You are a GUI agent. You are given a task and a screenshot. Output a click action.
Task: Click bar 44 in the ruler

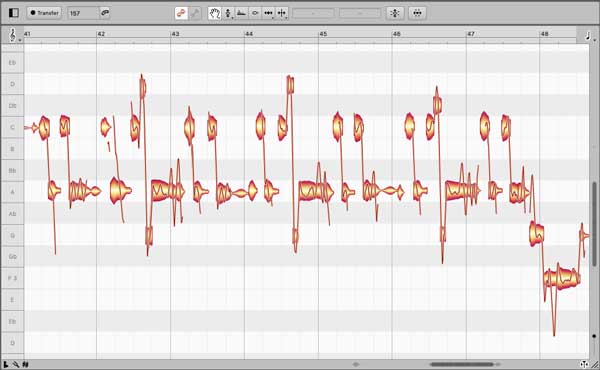(x=249, y=34)
